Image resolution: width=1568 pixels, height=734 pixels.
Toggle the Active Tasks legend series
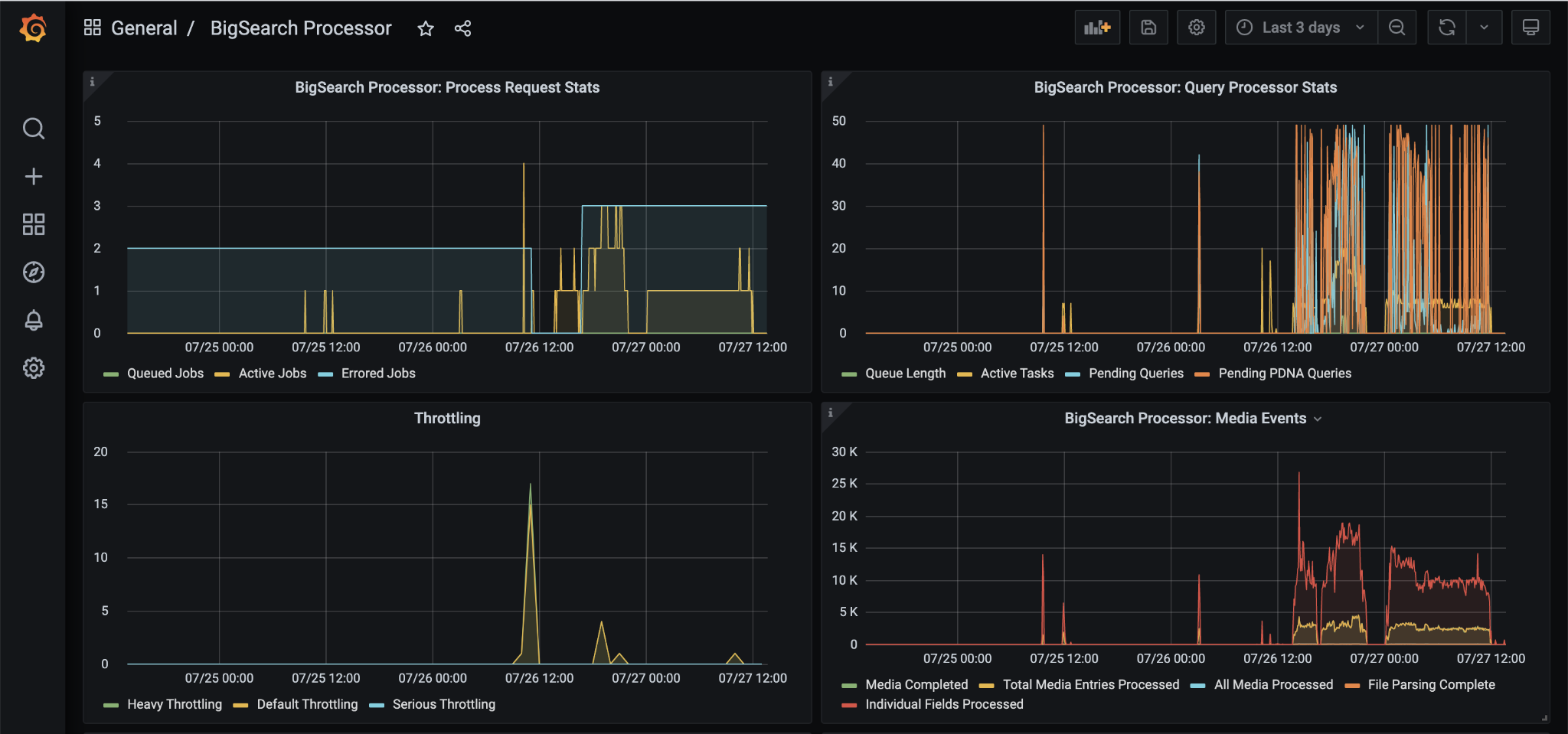(x=1018, y=374)
